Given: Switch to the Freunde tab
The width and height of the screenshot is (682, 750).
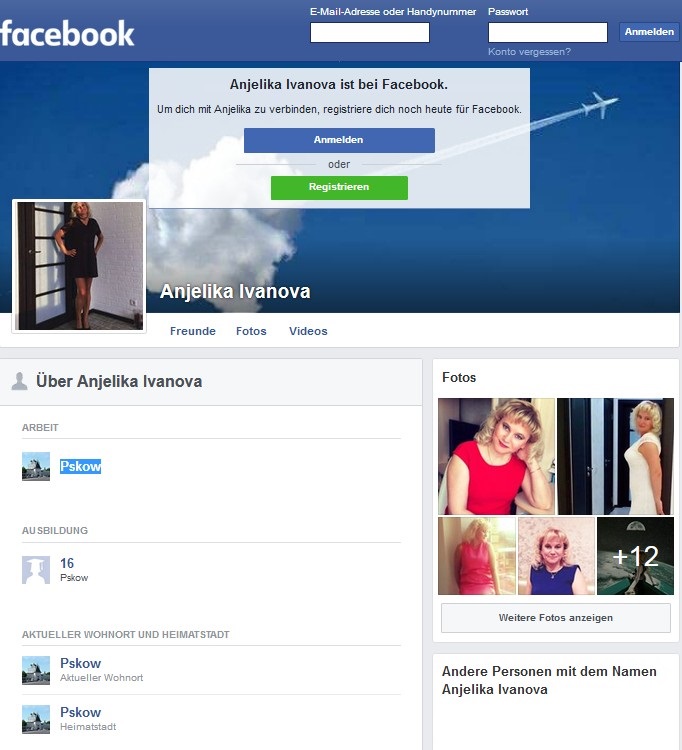Looking at the screenshot, I should click(x=193, y=331).
